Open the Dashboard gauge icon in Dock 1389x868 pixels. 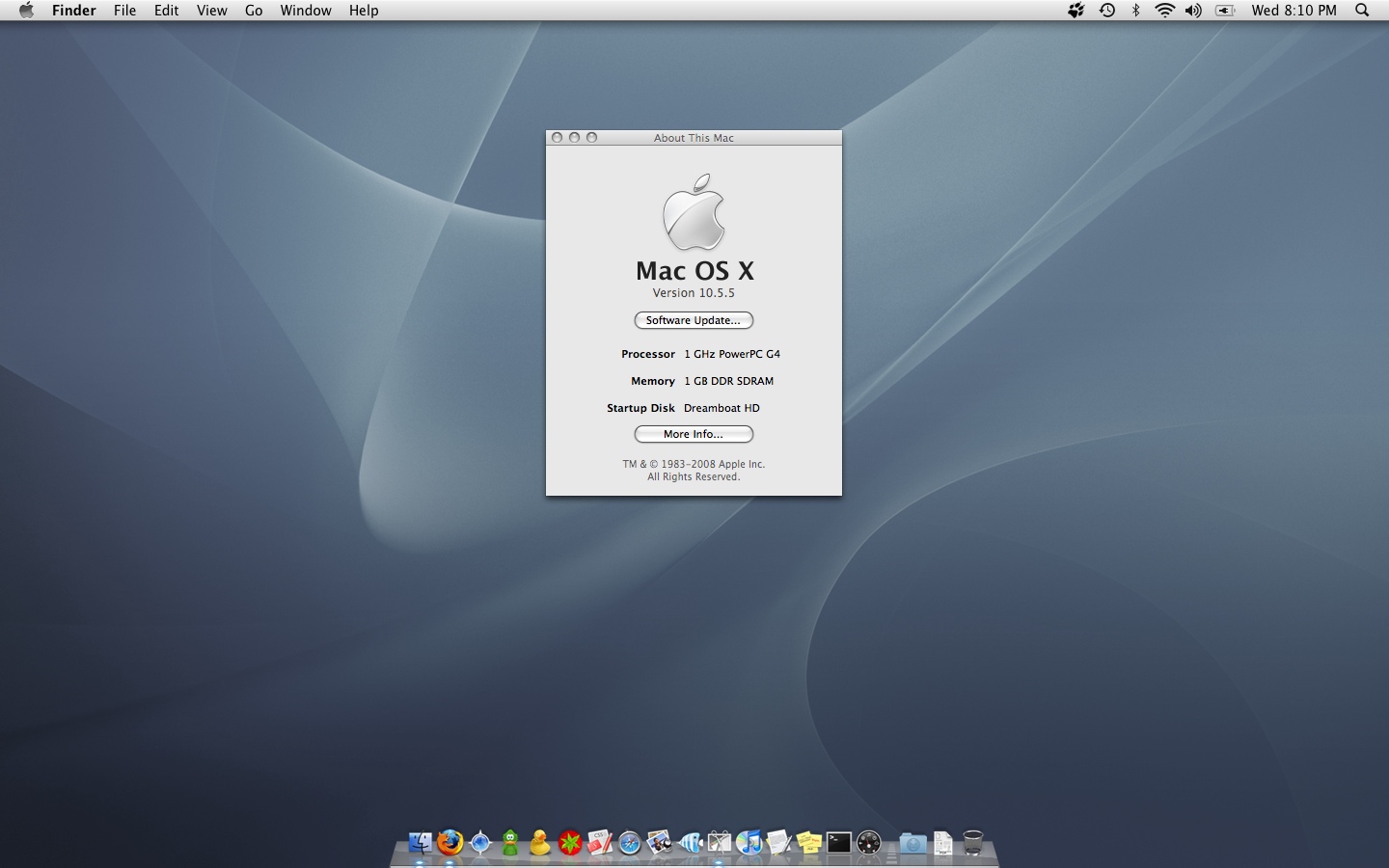click(869, 843)
